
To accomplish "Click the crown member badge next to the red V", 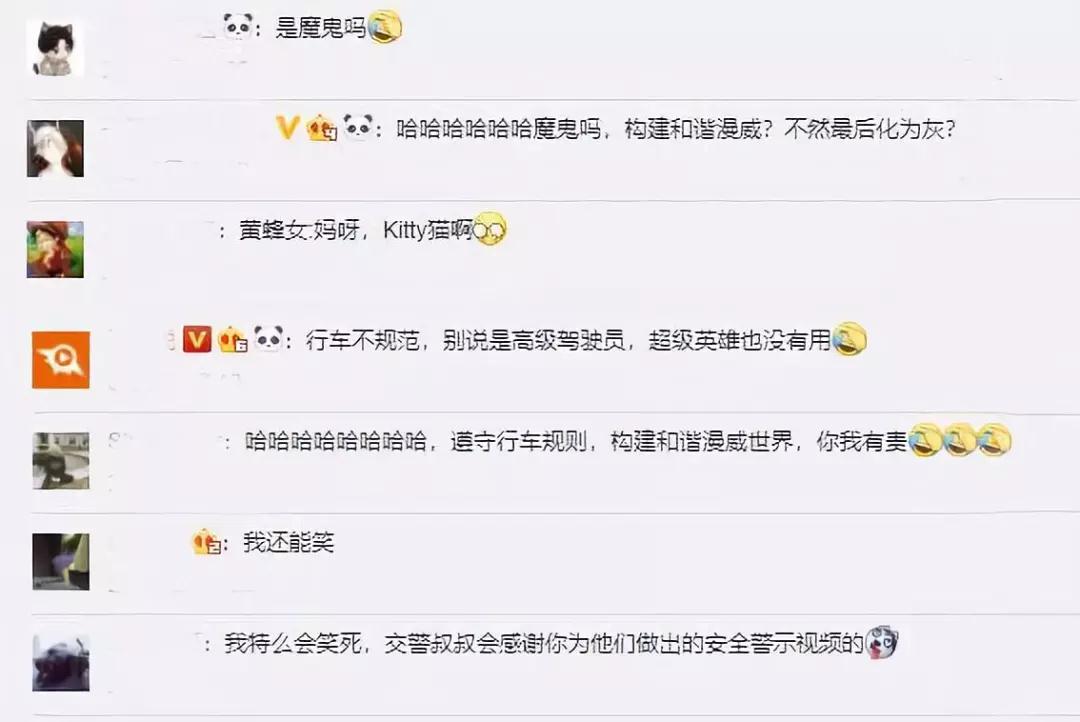I will [232, 340].
